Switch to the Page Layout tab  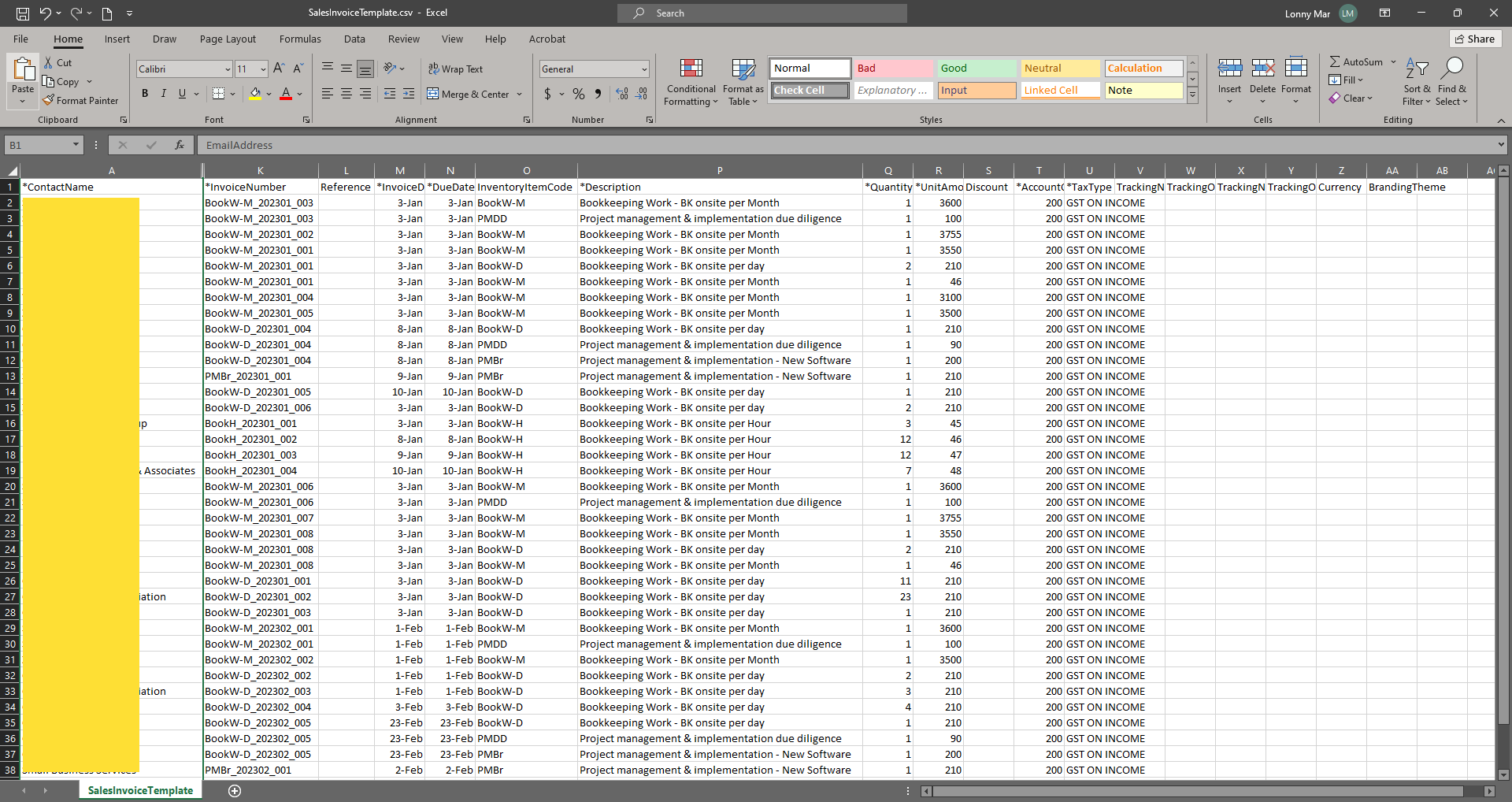click(x=228, y=39)
